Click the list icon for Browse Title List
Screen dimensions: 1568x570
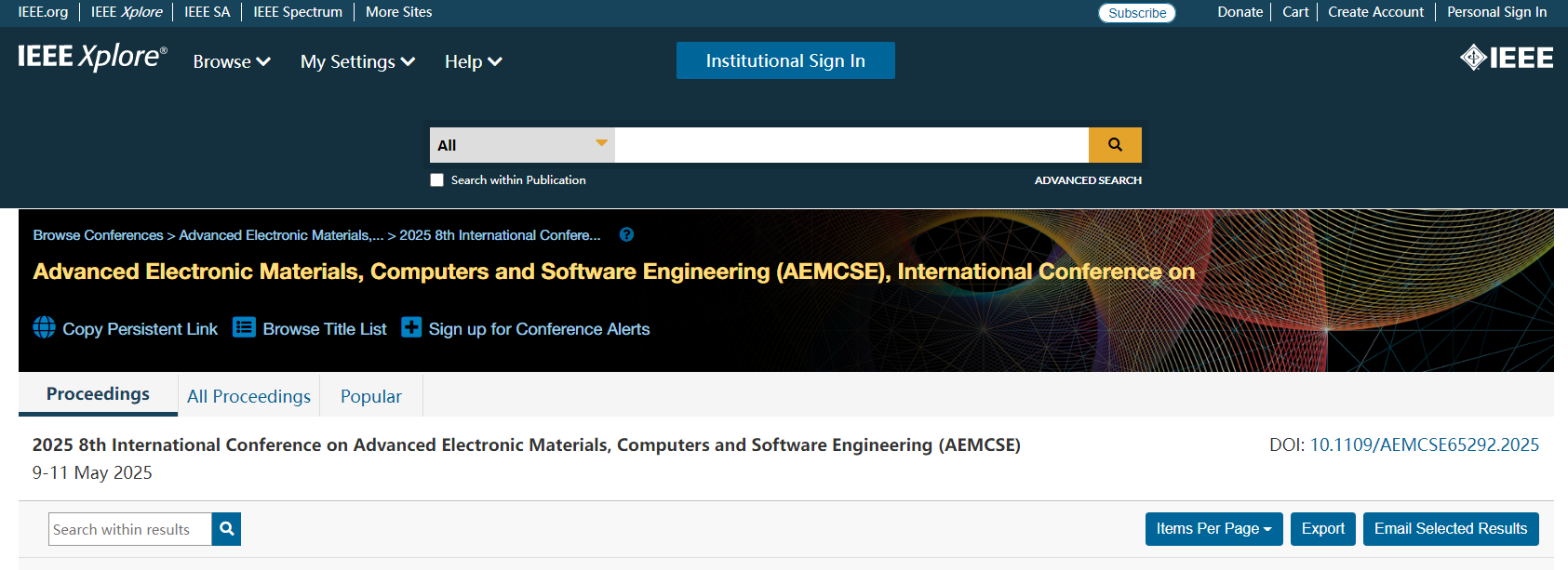pos(244,327)
